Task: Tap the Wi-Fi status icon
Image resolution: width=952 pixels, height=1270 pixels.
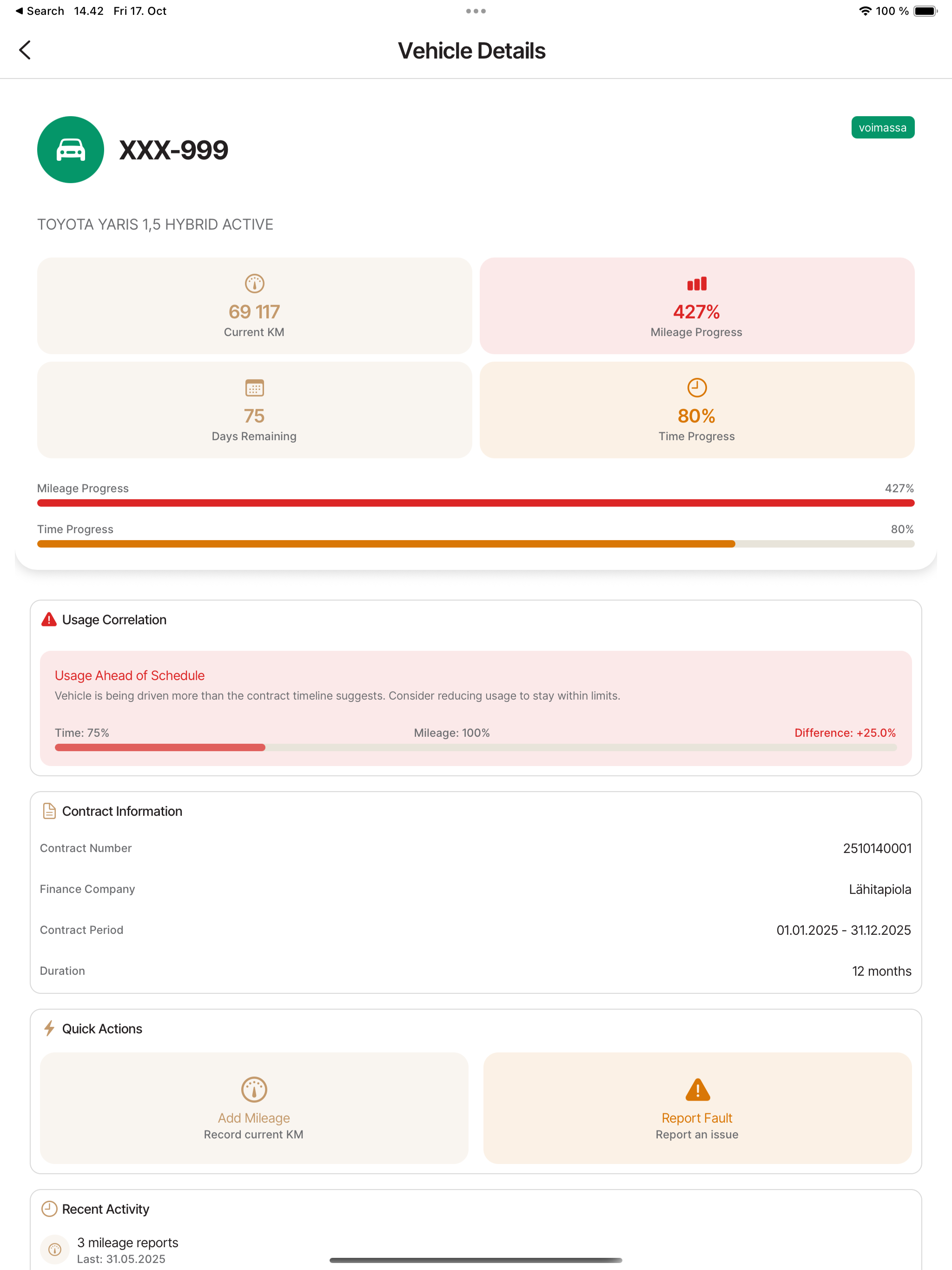Action: pos(865,11)
